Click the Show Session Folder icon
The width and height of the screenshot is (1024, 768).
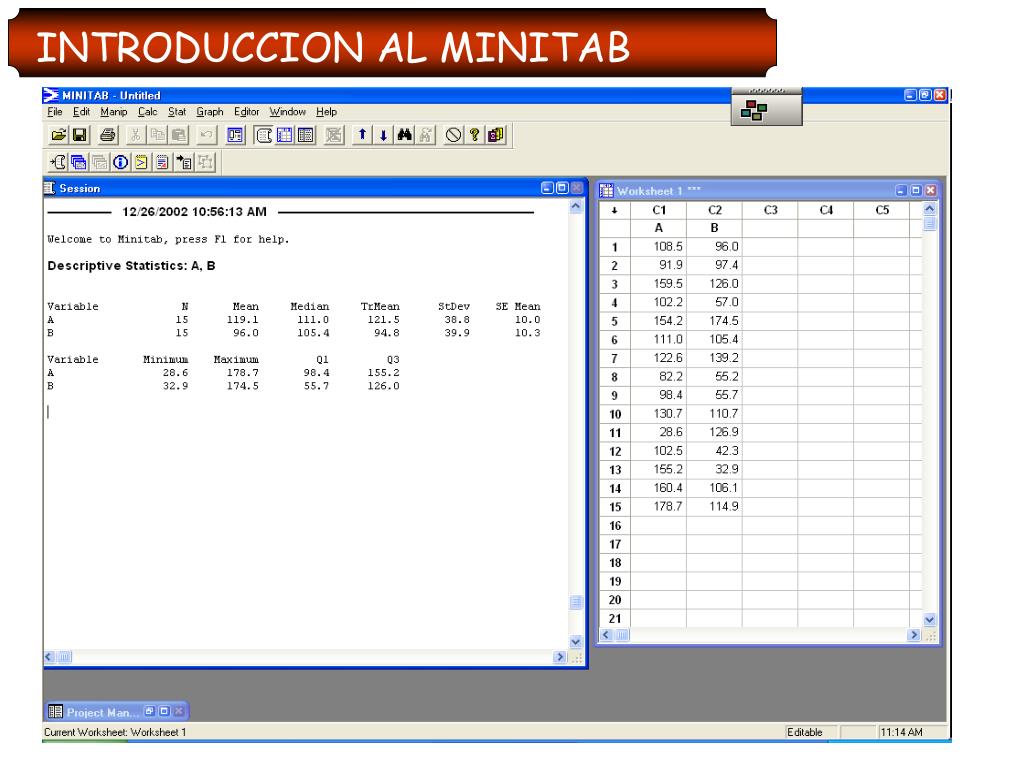[x=58, y=162]
